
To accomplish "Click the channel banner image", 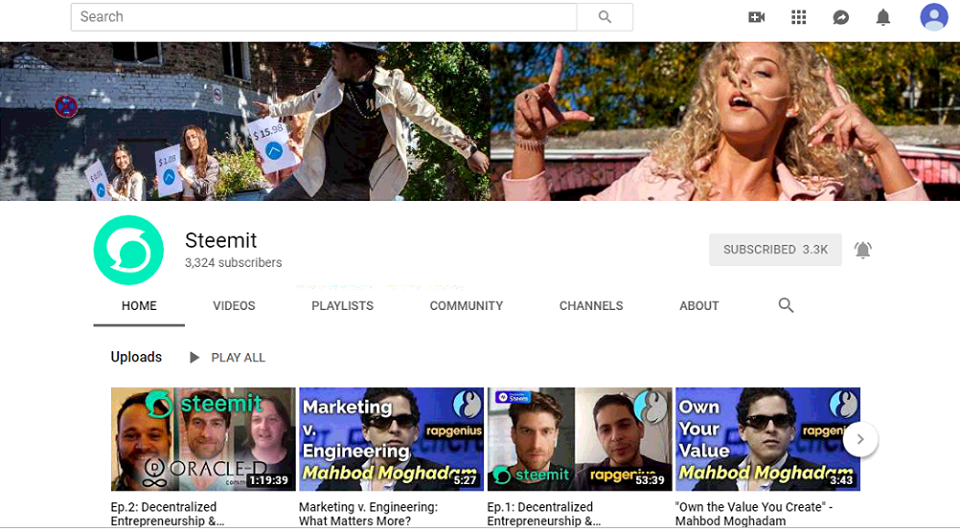I will (x=480, y=121).
